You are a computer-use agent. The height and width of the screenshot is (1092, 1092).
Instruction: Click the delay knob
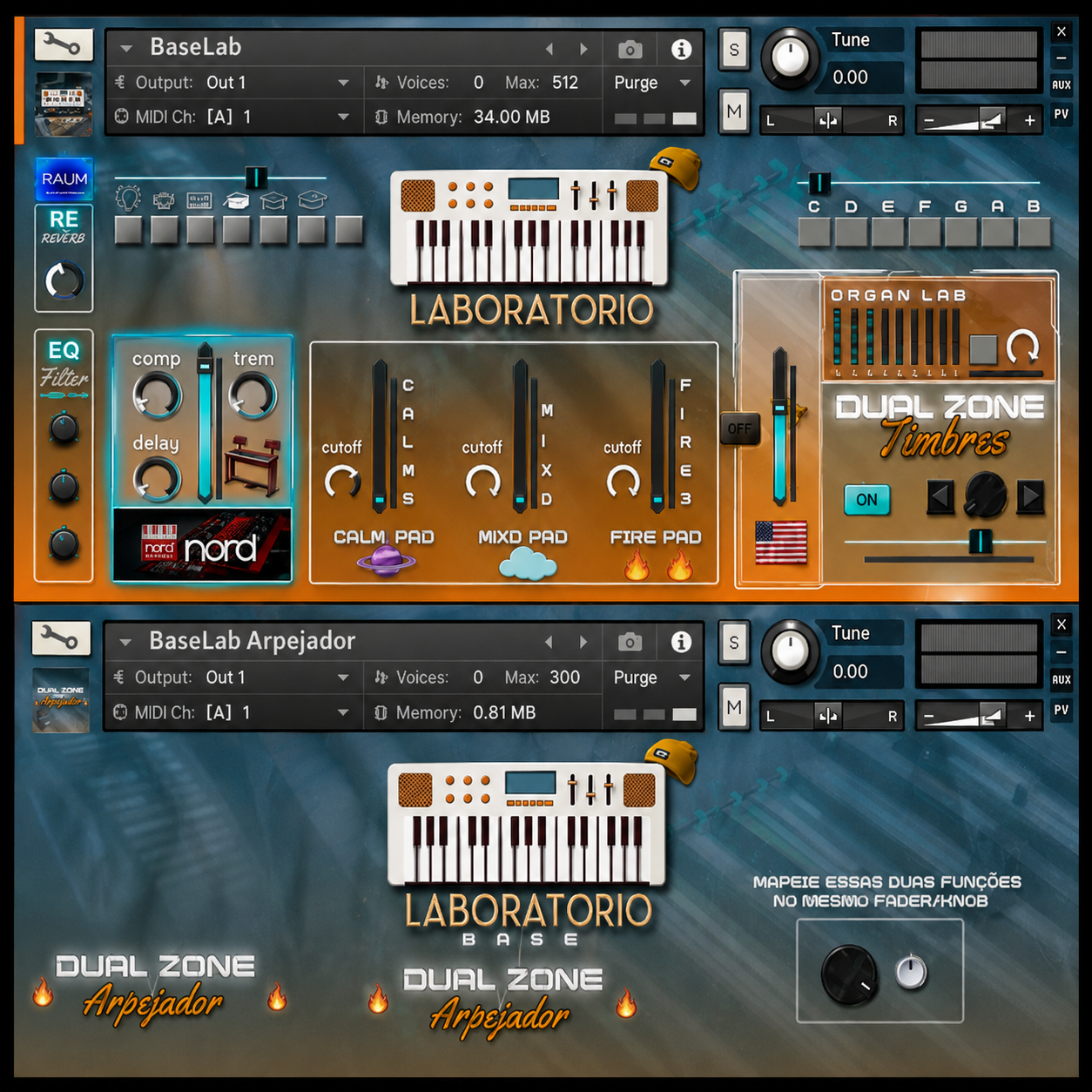tap(157, 480)
